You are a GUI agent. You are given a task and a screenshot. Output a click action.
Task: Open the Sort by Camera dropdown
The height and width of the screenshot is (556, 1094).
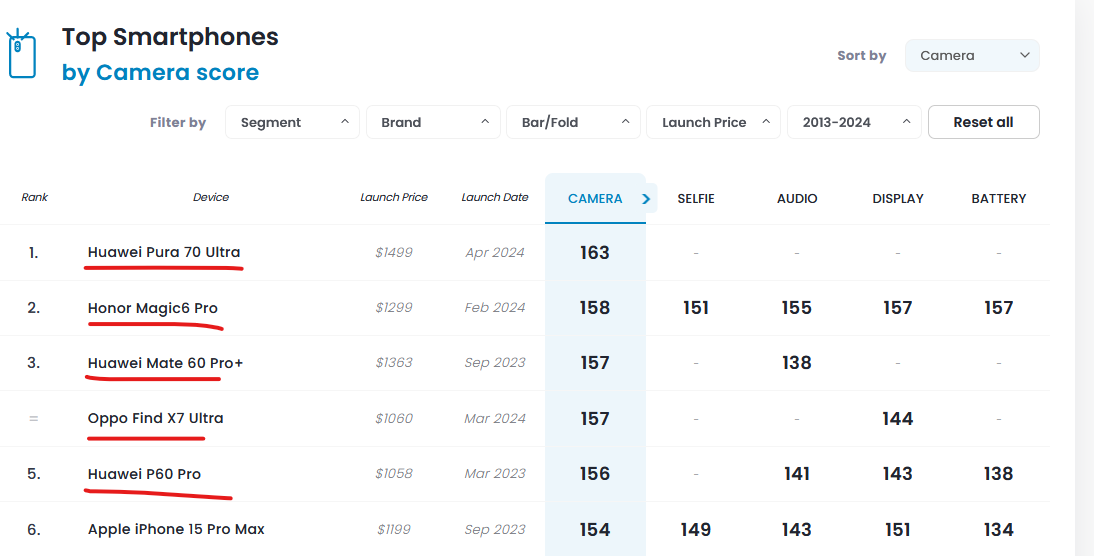(x=972, y=56)
